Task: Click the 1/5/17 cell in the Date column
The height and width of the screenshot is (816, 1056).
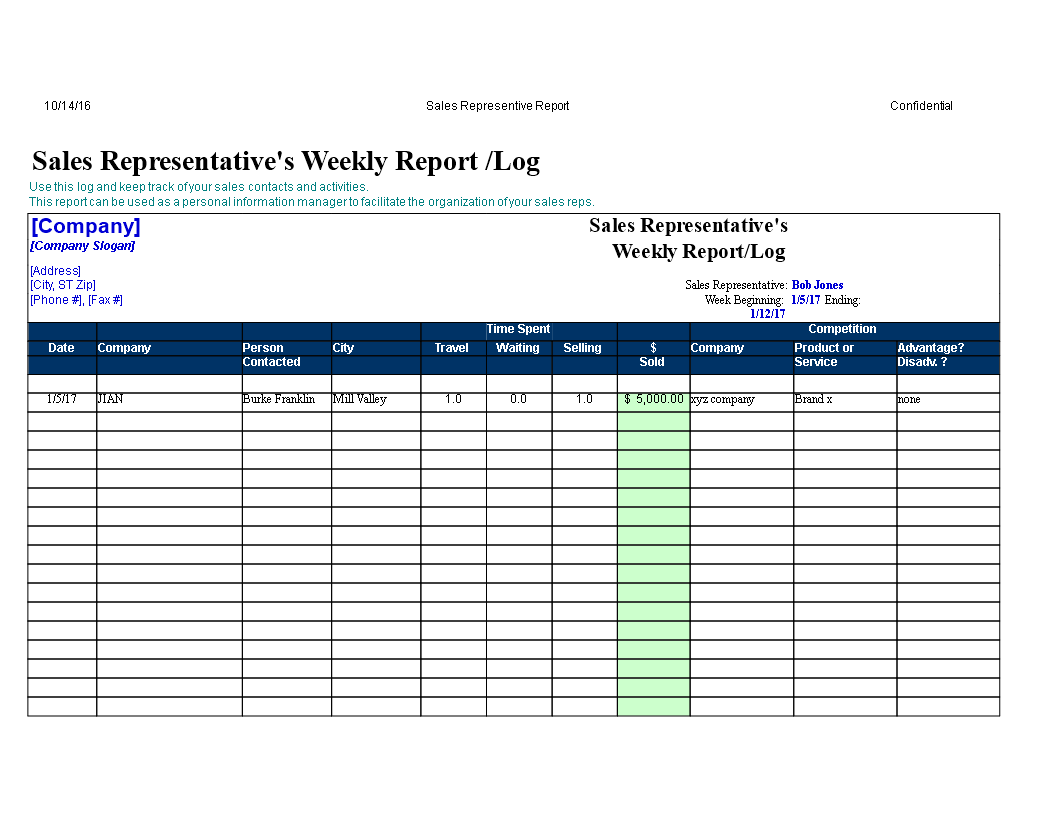Action: tap(61, 399)
